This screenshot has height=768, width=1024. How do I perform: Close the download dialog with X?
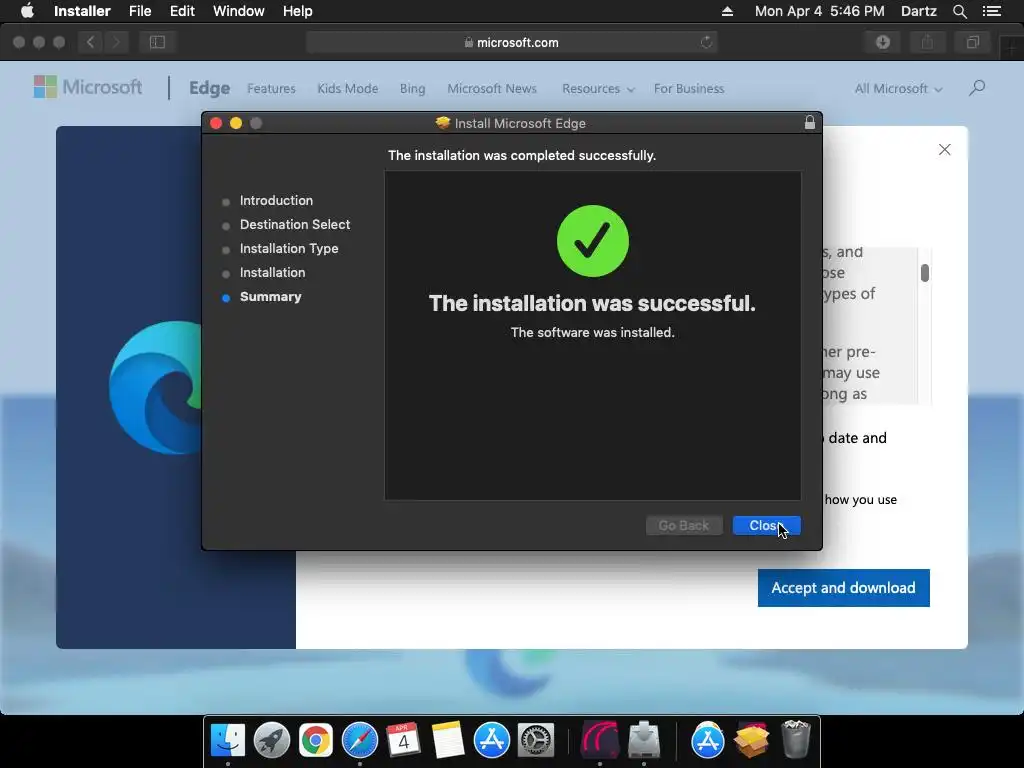(x=944, y=150)
